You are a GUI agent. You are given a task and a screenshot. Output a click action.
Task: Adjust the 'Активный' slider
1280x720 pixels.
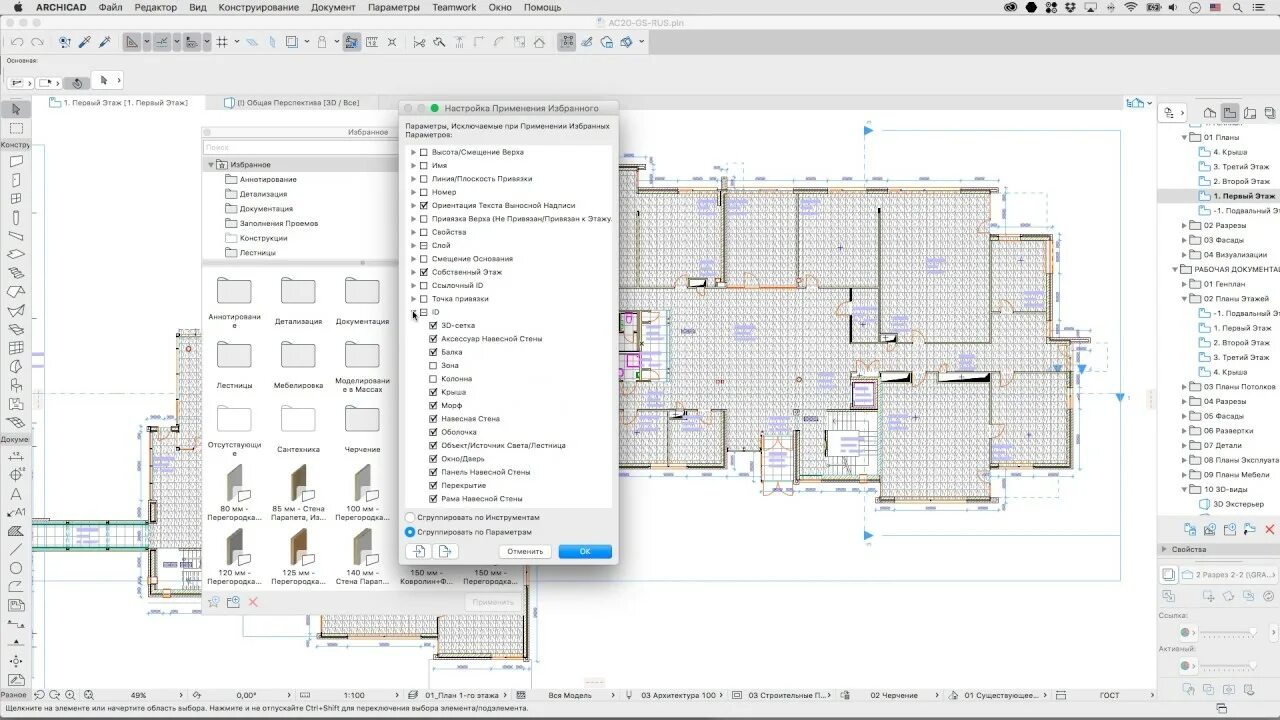tap(1228, 665)
